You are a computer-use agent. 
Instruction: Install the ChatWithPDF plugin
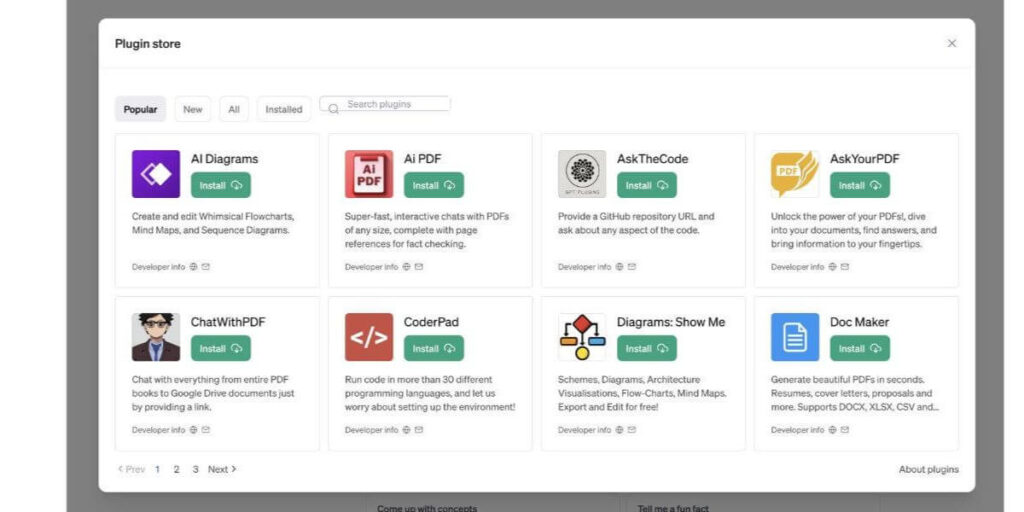(x=221, y=348)
